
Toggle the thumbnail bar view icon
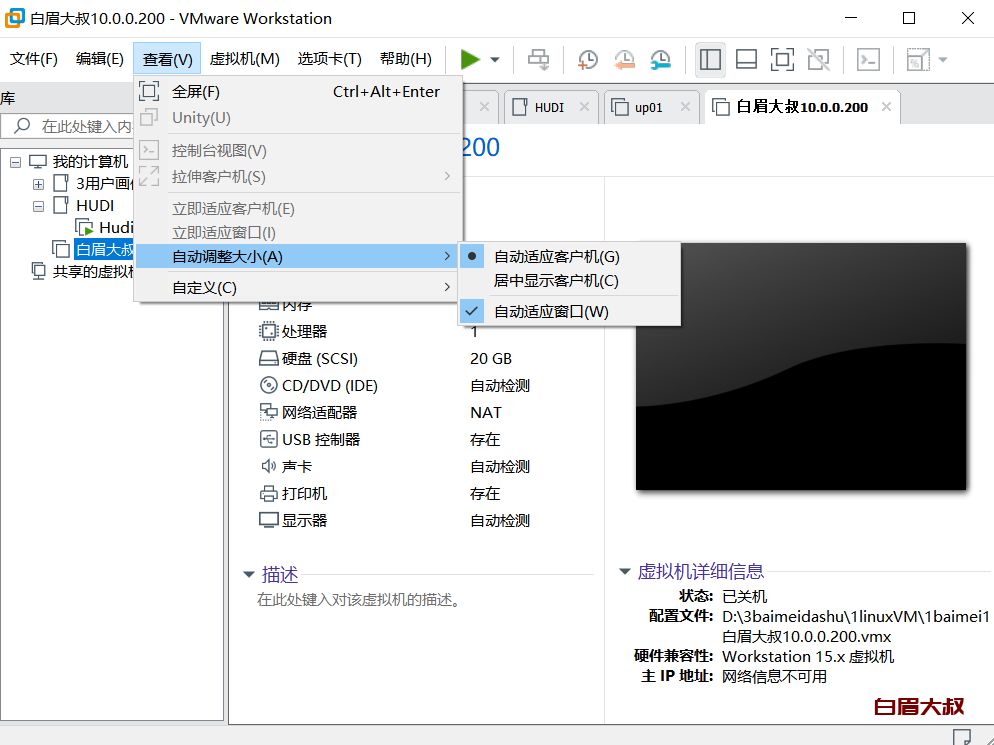point(746,60)
